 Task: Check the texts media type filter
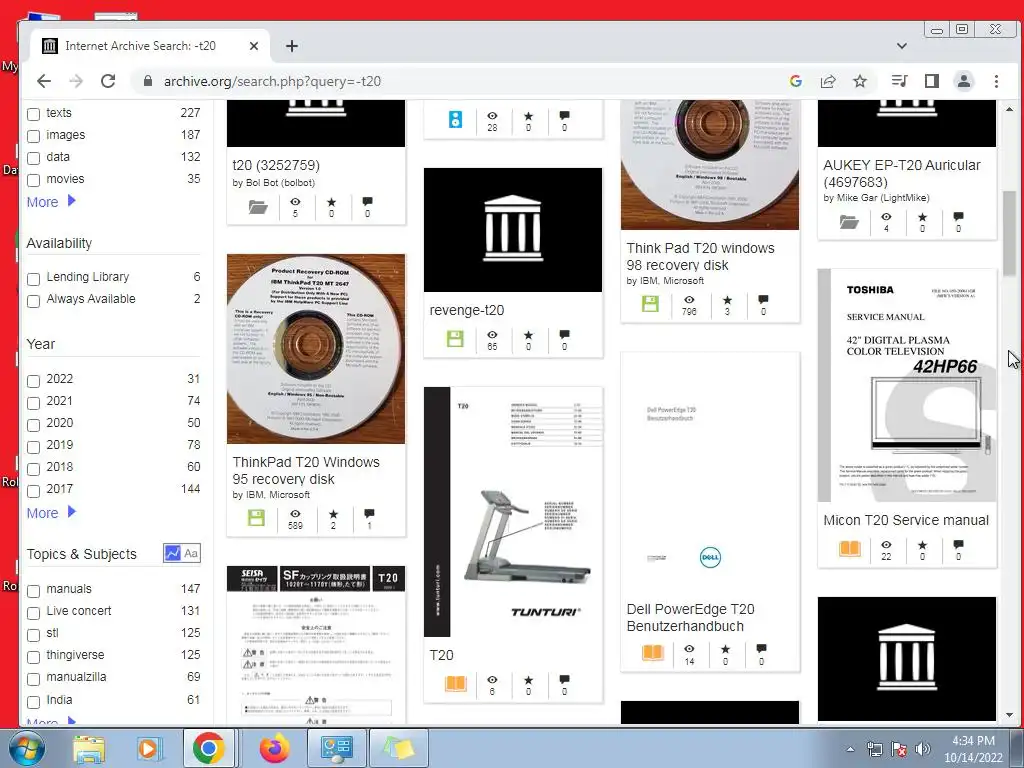[33, 114]
